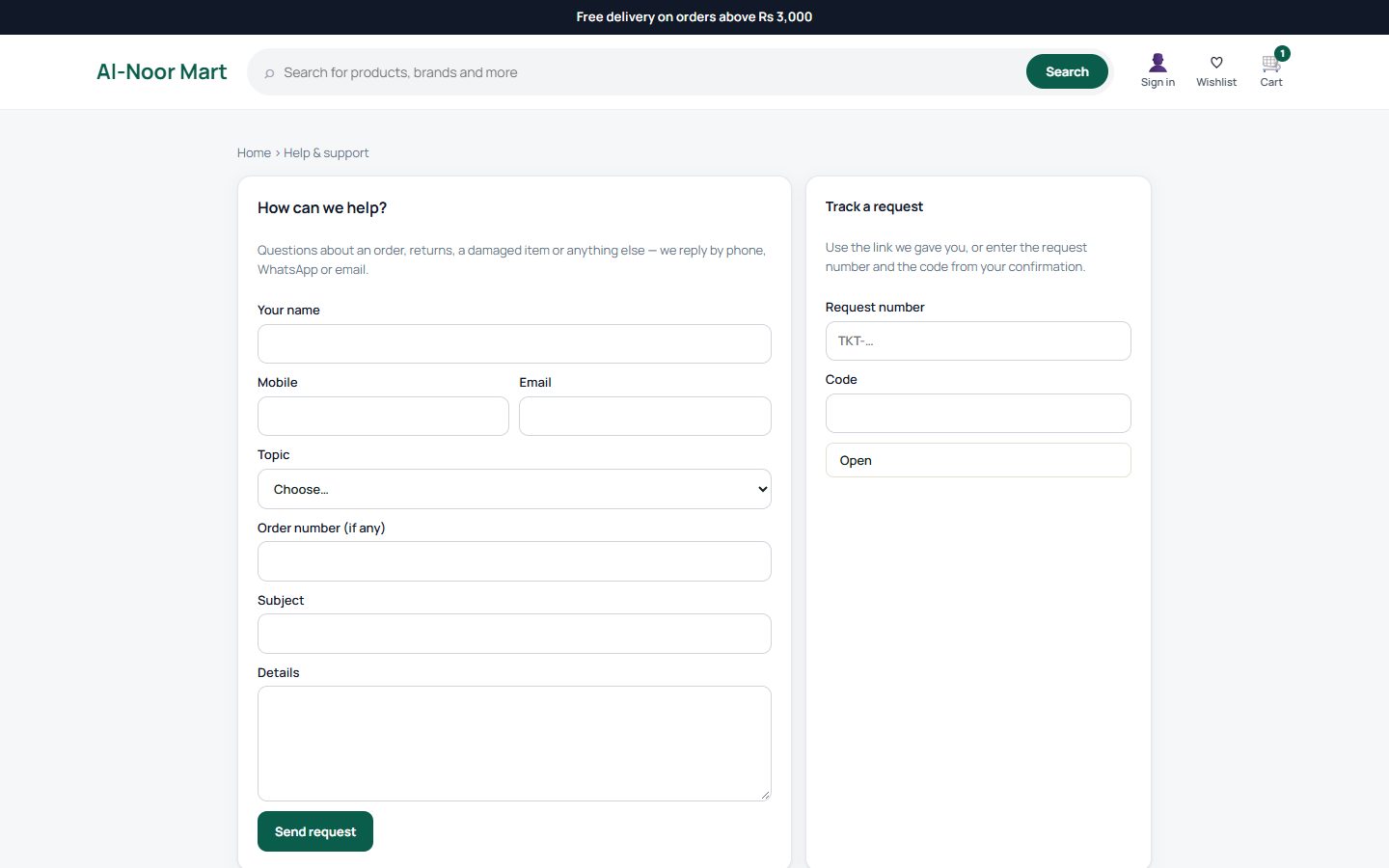Click the cart item count badge
Image resolution: width=1389 pixels, height=868 pixels.
point(1282,53)
